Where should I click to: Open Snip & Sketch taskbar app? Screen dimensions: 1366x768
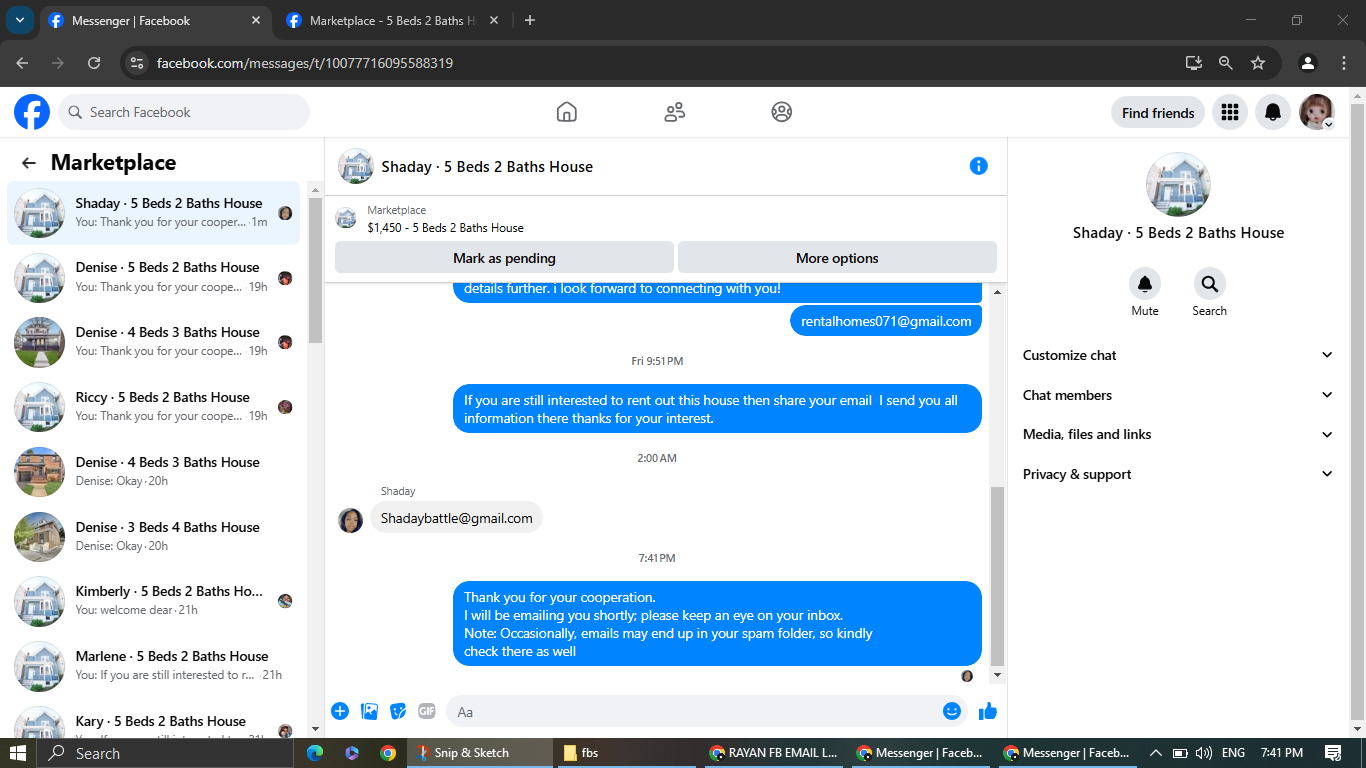[481, 753]
